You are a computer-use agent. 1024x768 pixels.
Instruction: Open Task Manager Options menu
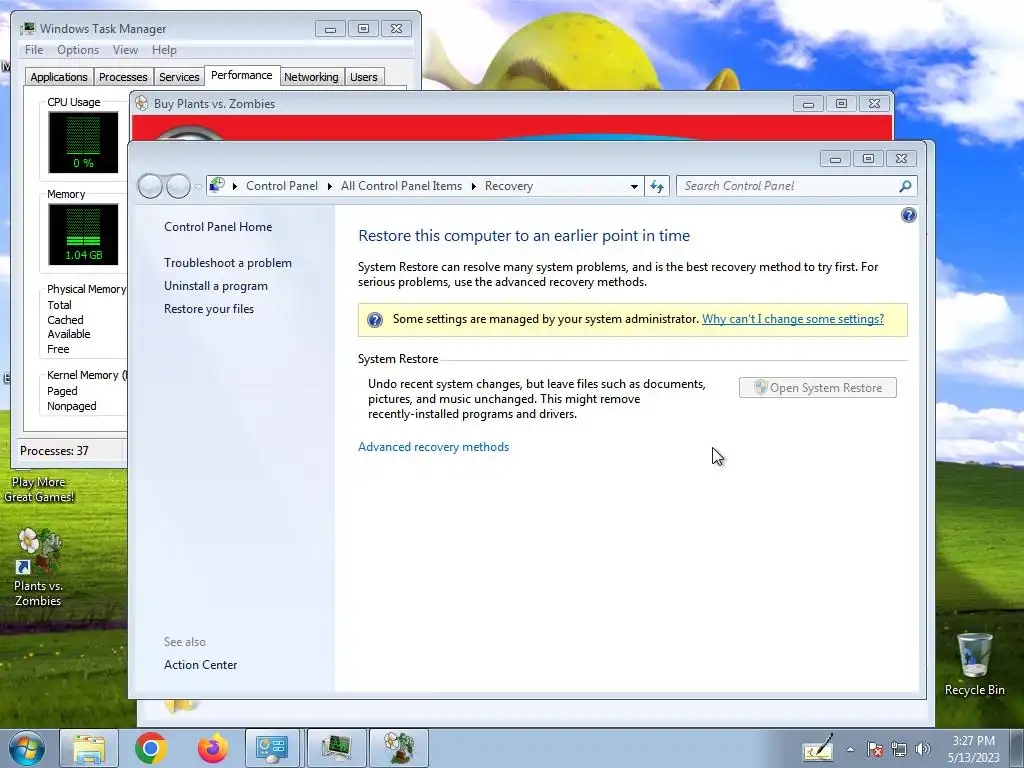(x=78, y=50)
